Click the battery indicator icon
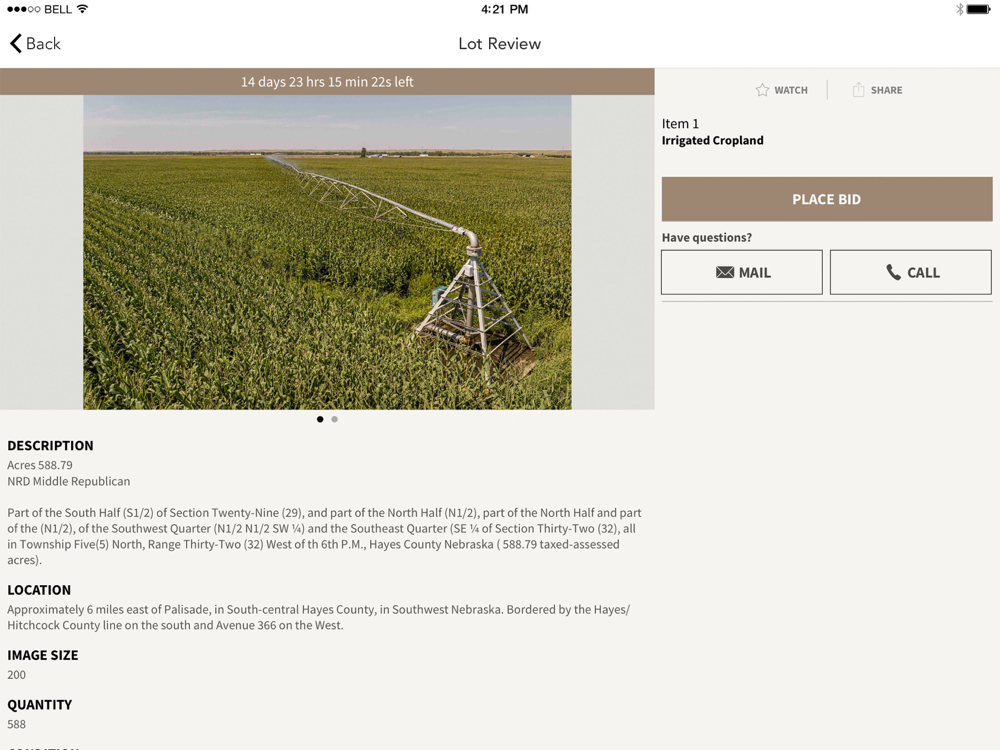Screen dimensions: 1000x750 tap(979, 9)
